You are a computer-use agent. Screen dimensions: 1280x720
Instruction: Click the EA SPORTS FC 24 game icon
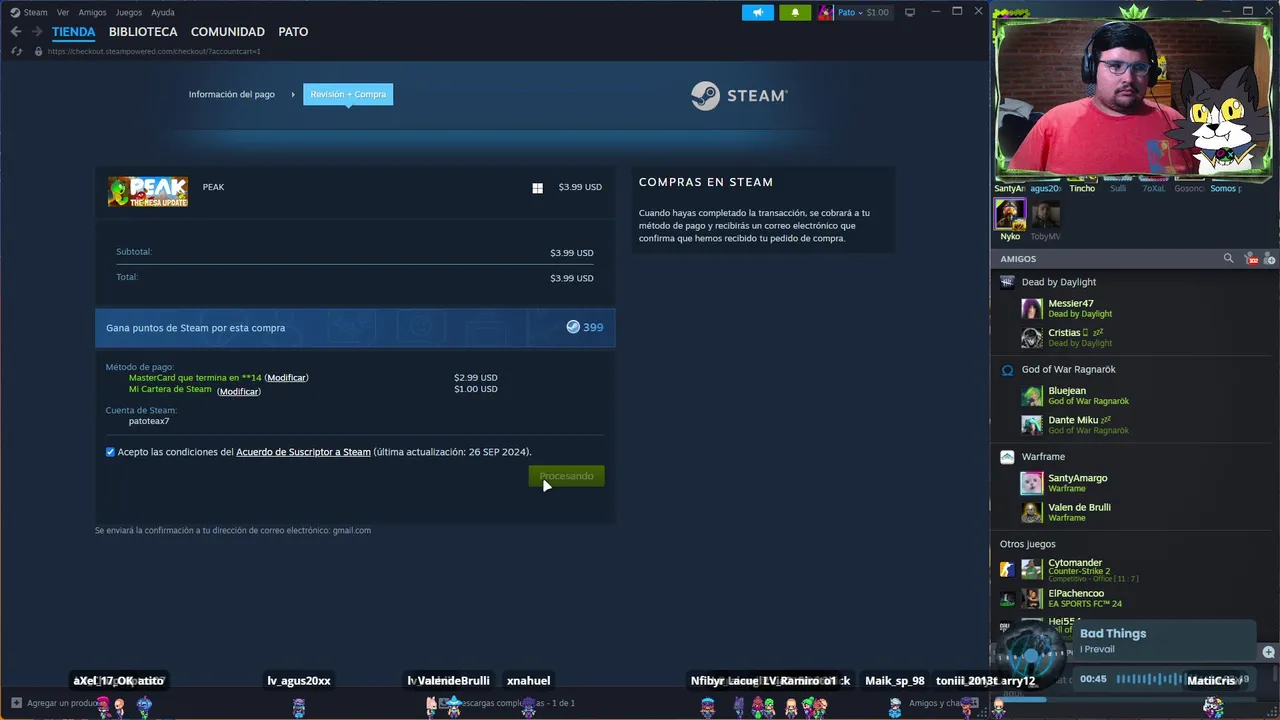pos(1006,598)
